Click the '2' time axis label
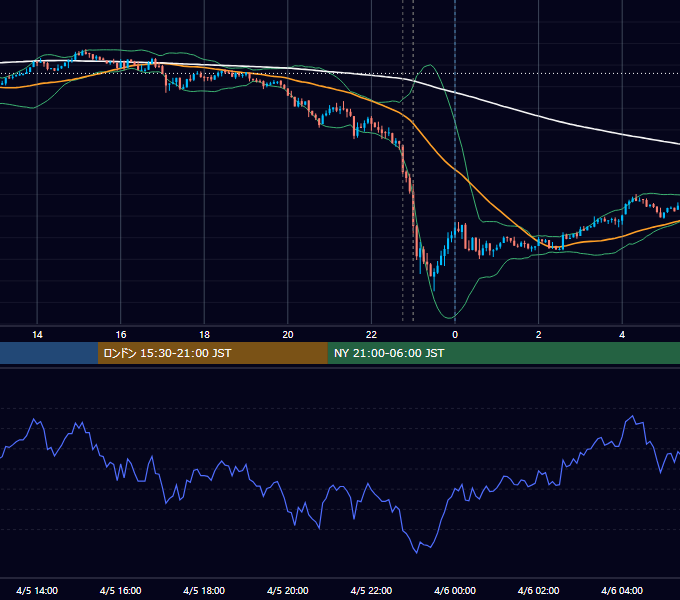The image size is (680, 600). [539, 335]
